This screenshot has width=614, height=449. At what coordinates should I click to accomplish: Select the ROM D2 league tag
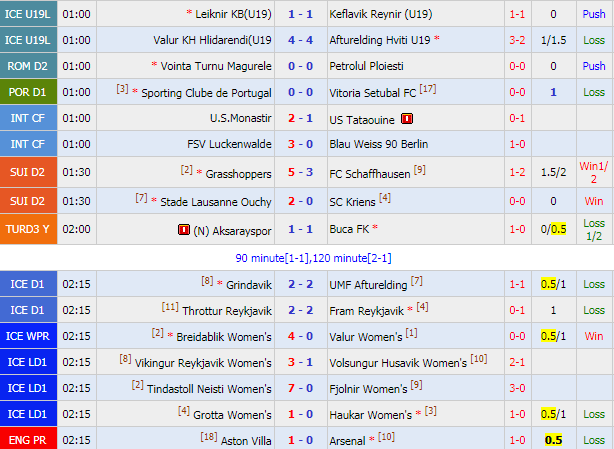[x=28, y=66]
